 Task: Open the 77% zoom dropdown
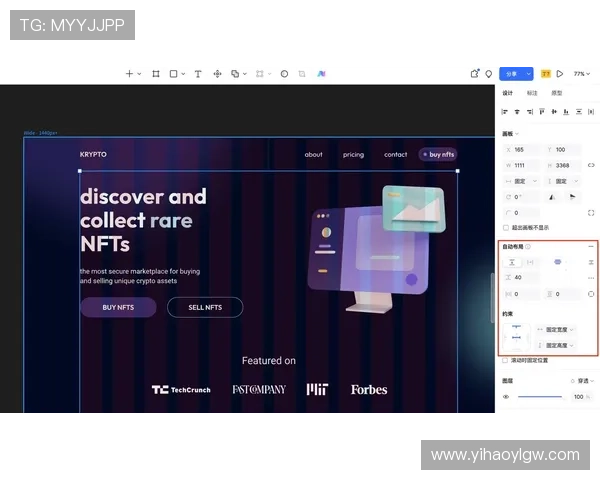pos(581,74)
